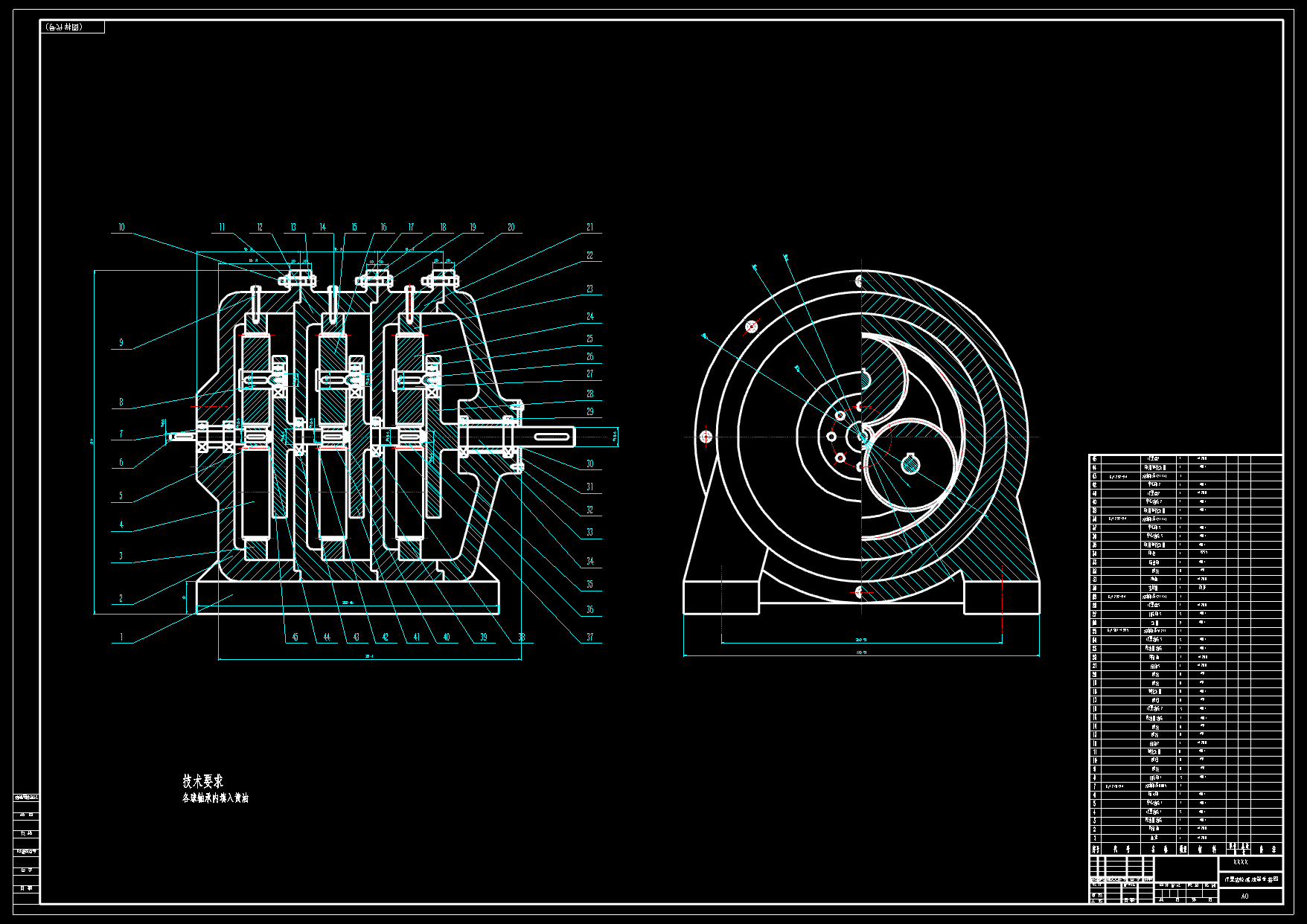The height and width of the screenshot is (924, 1307).
Task: Pick part callout number 30
Action: 590,464
